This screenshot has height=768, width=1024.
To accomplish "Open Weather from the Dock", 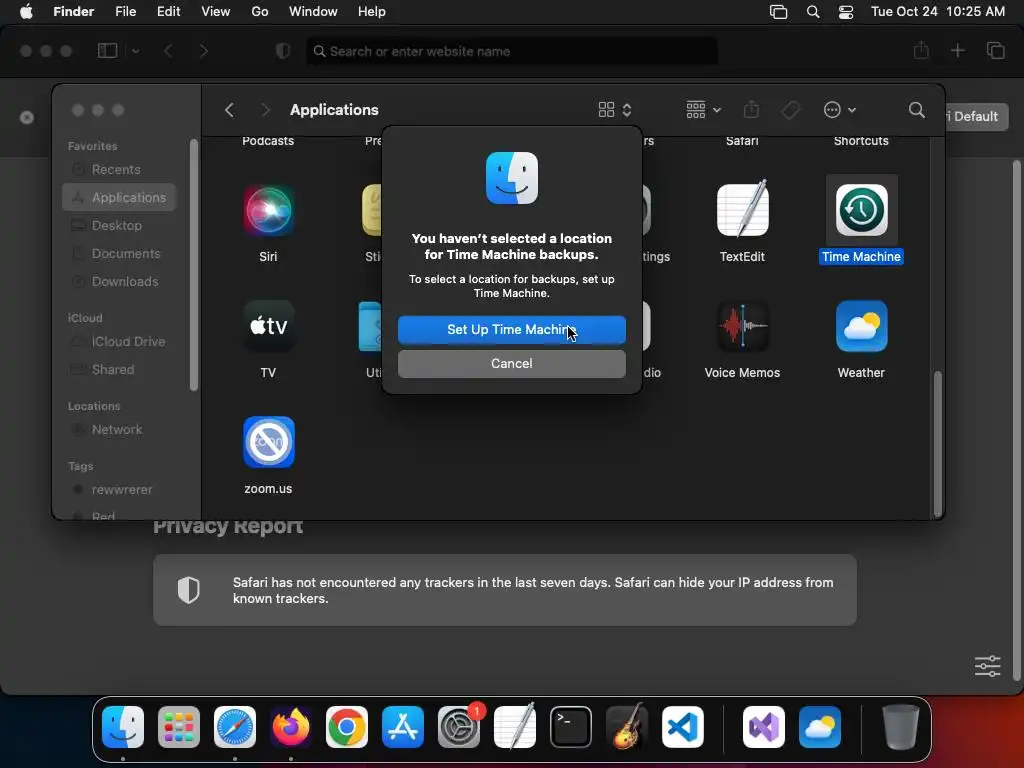I will [820, 727].
